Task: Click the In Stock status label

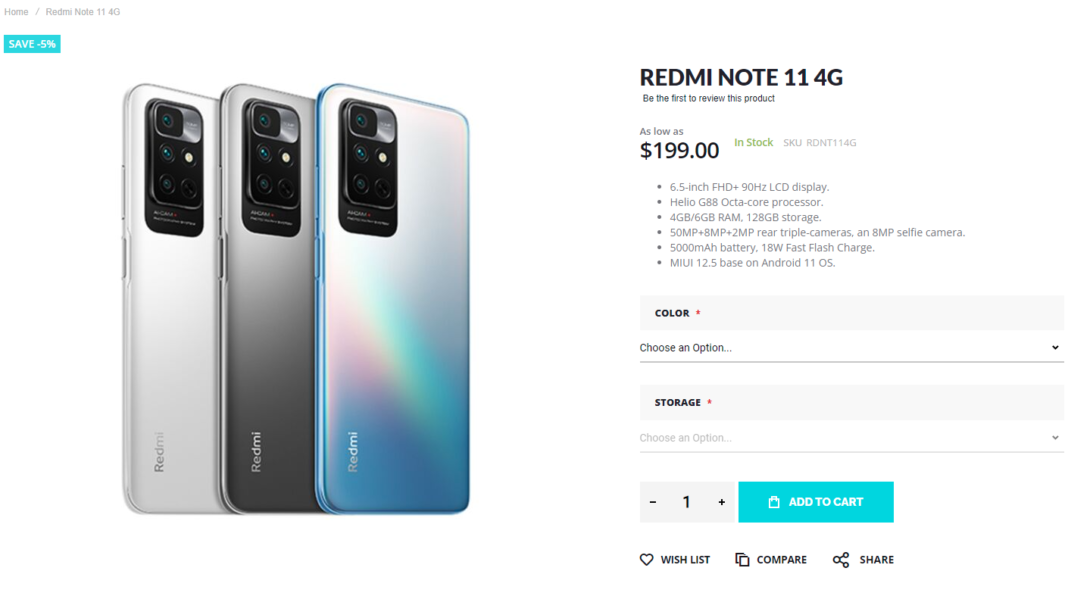Action: [753, 142]
